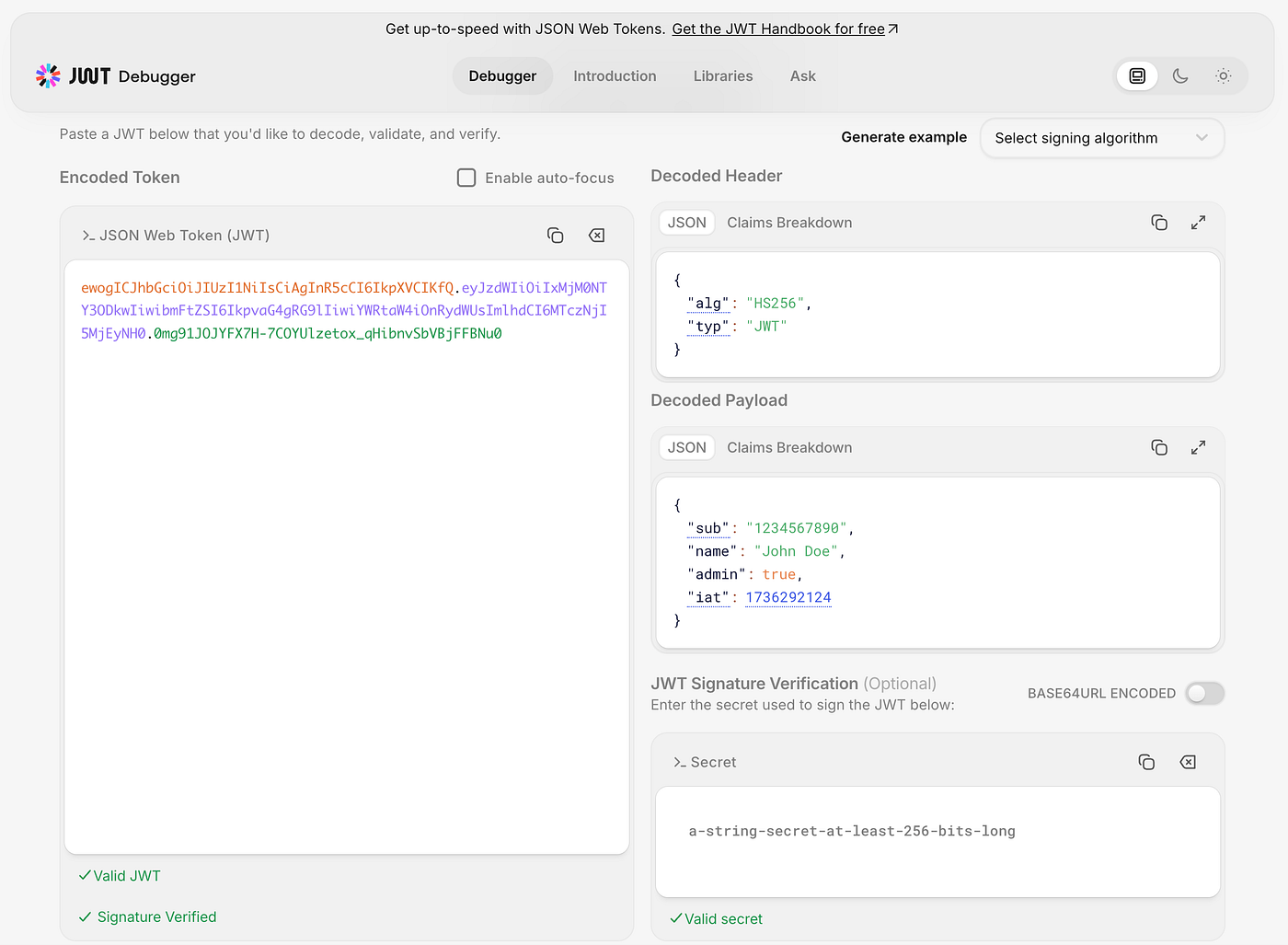Click the "HS256" value
Image resolution: width=1288 pixels, height=945 pixels.
776,304
